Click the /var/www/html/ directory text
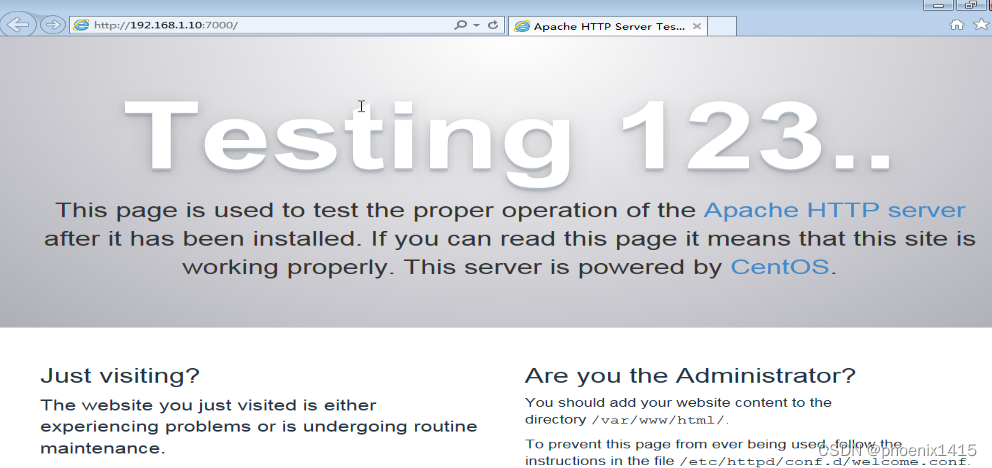This screenshot has width=992, height=468. click(659, 420)
